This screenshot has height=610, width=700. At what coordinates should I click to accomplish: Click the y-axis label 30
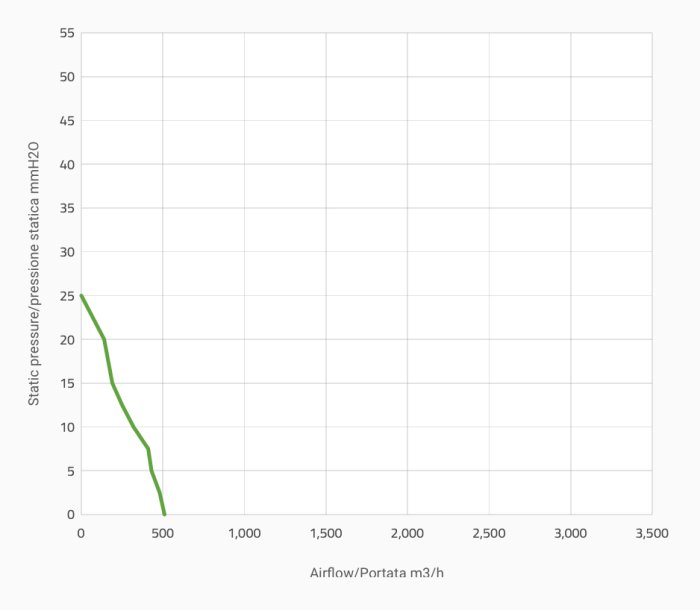tap(67, 252)
